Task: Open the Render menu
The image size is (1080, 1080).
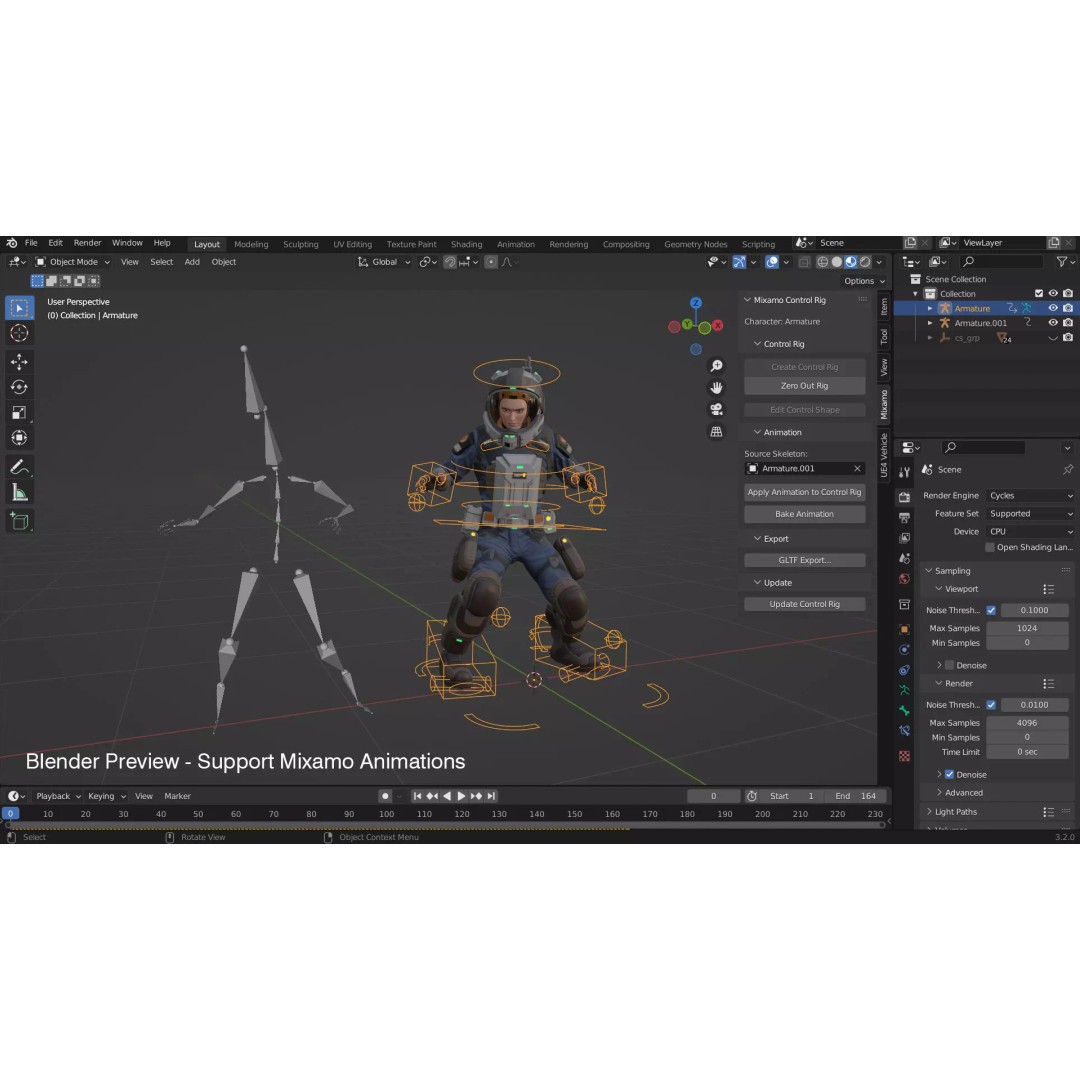Action: 87,243
